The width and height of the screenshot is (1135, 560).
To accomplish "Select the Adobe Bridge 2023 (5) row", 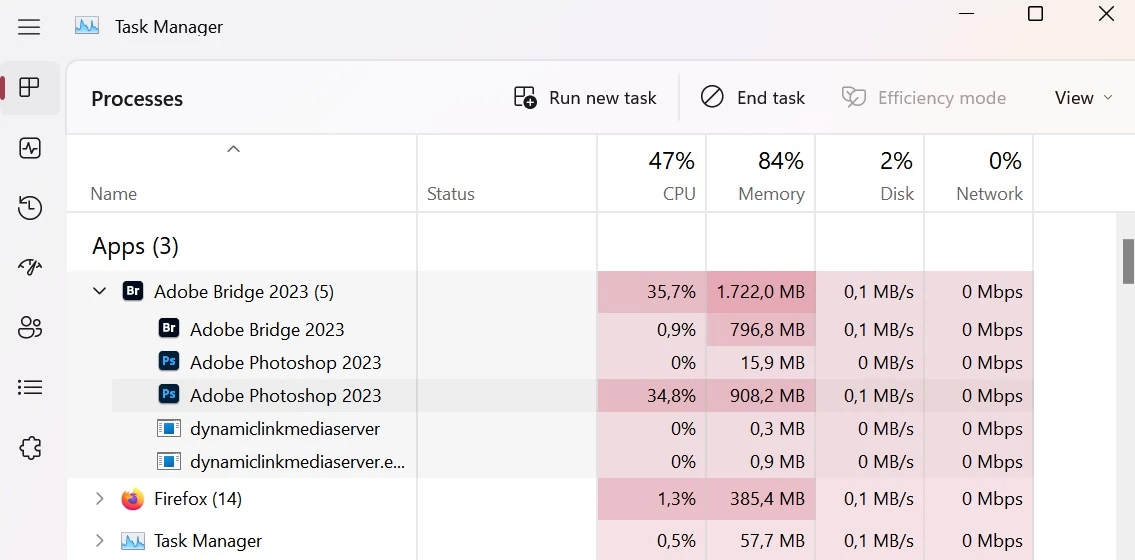I will click(550, 292).
